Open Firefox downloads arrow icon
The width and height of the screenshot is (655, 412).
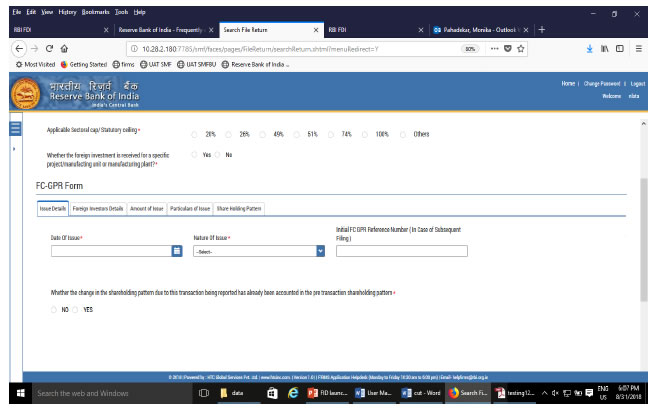click(x=587, y=48)
